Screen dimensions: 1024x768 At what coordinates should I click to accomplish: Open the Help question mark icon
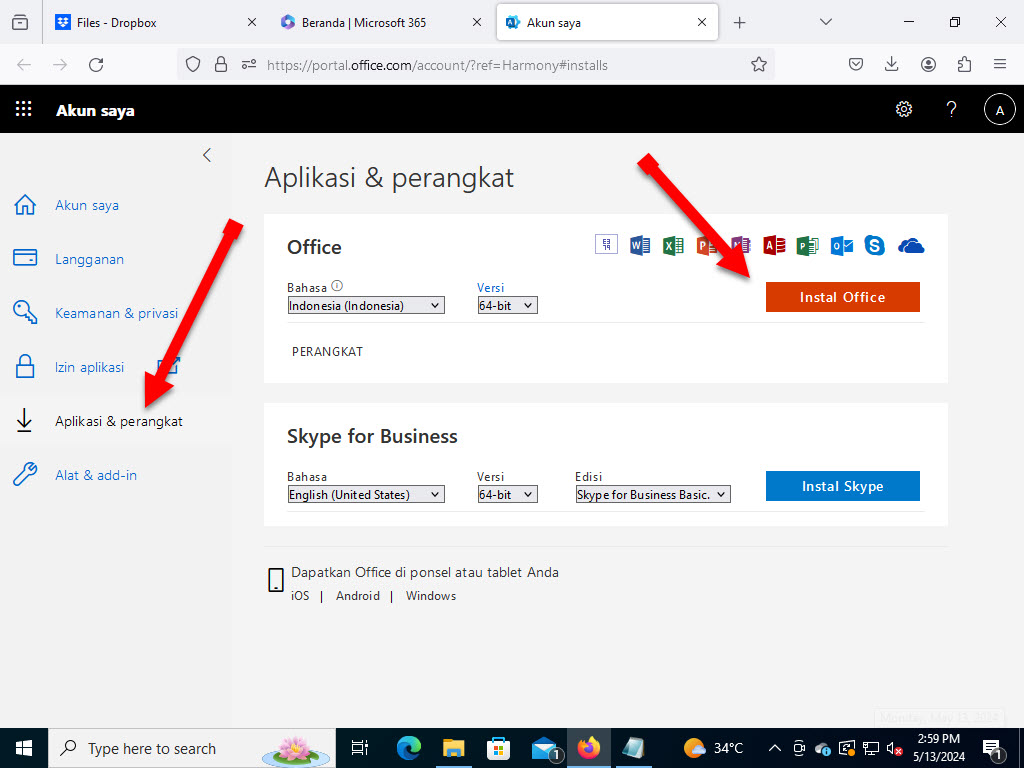[951, 109]
